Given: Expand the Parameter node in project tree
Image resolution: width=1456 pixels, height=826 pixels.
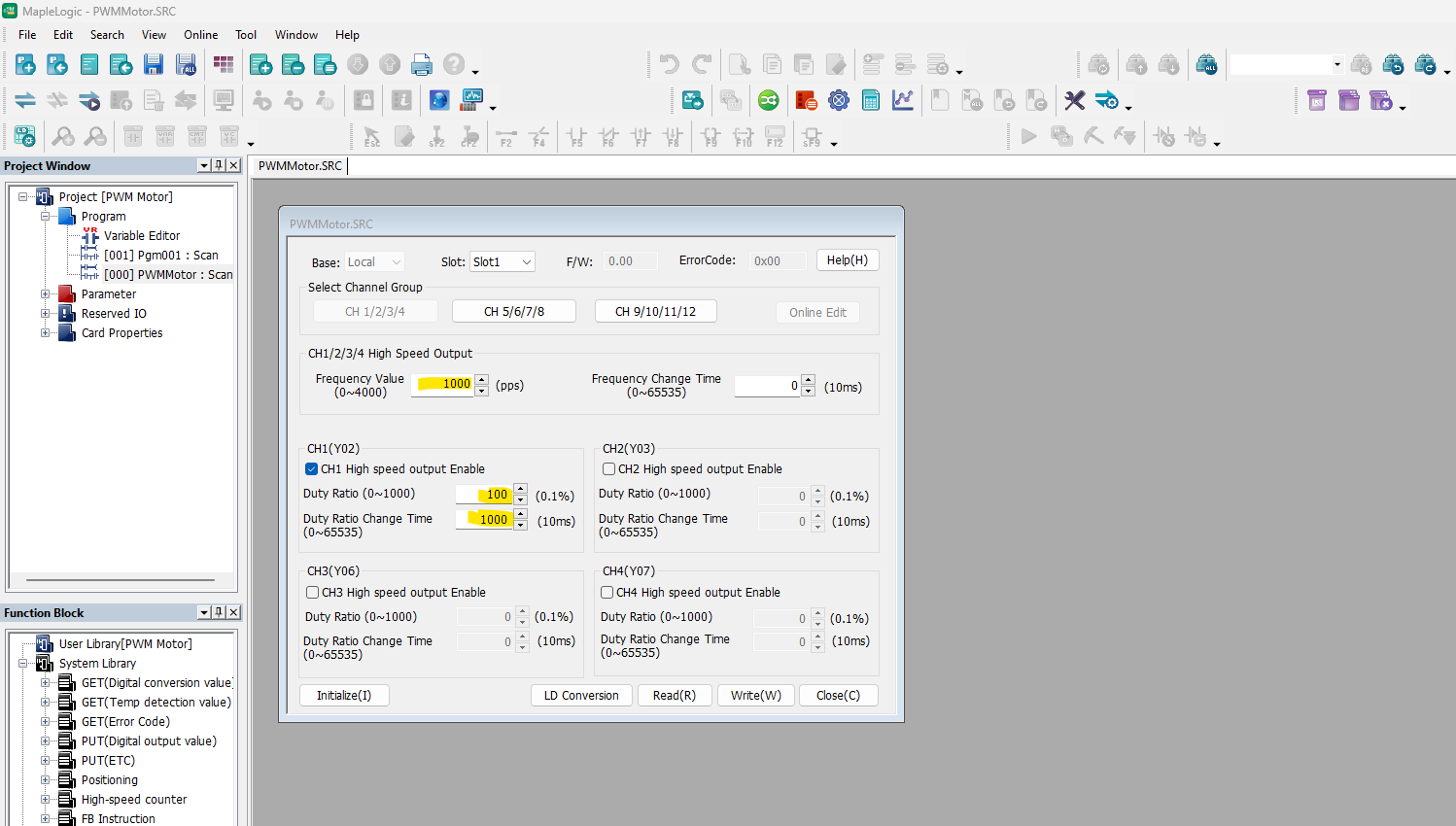Looking at the screenshot, I should click(45, 294).
